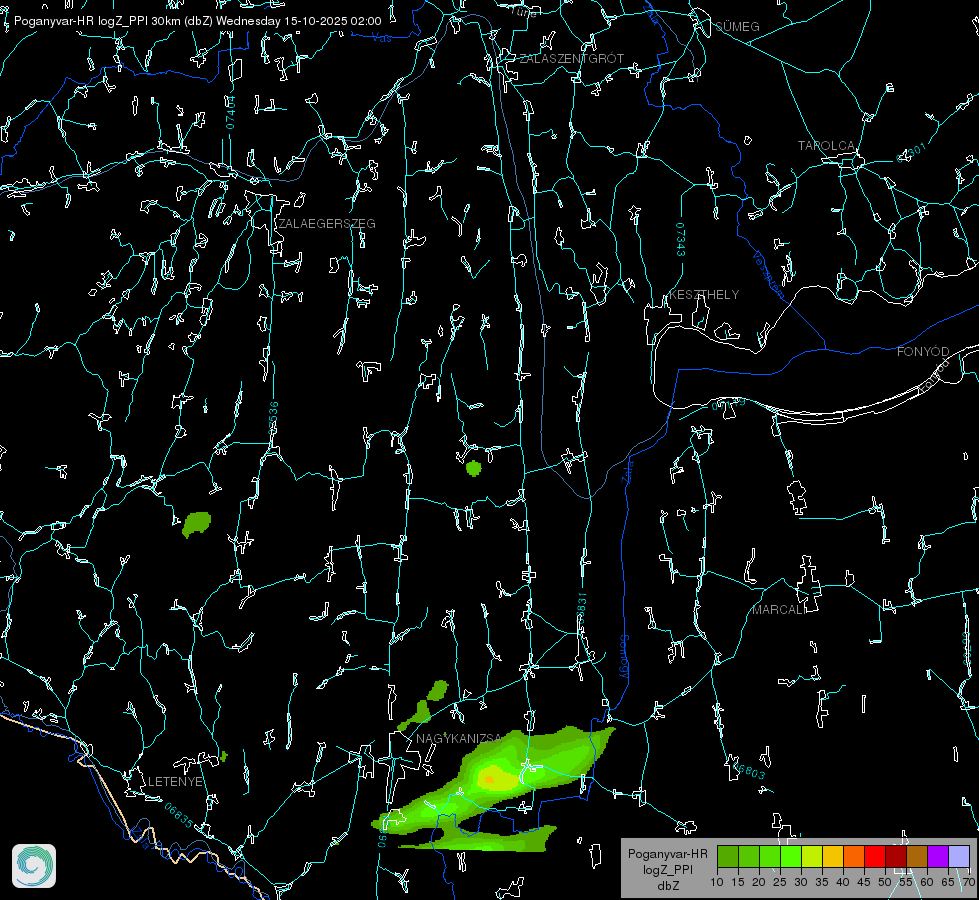Pick the 25–30 dBZ bright green swatch
Viewport: 979px width, 900px height.
point(790,856)
